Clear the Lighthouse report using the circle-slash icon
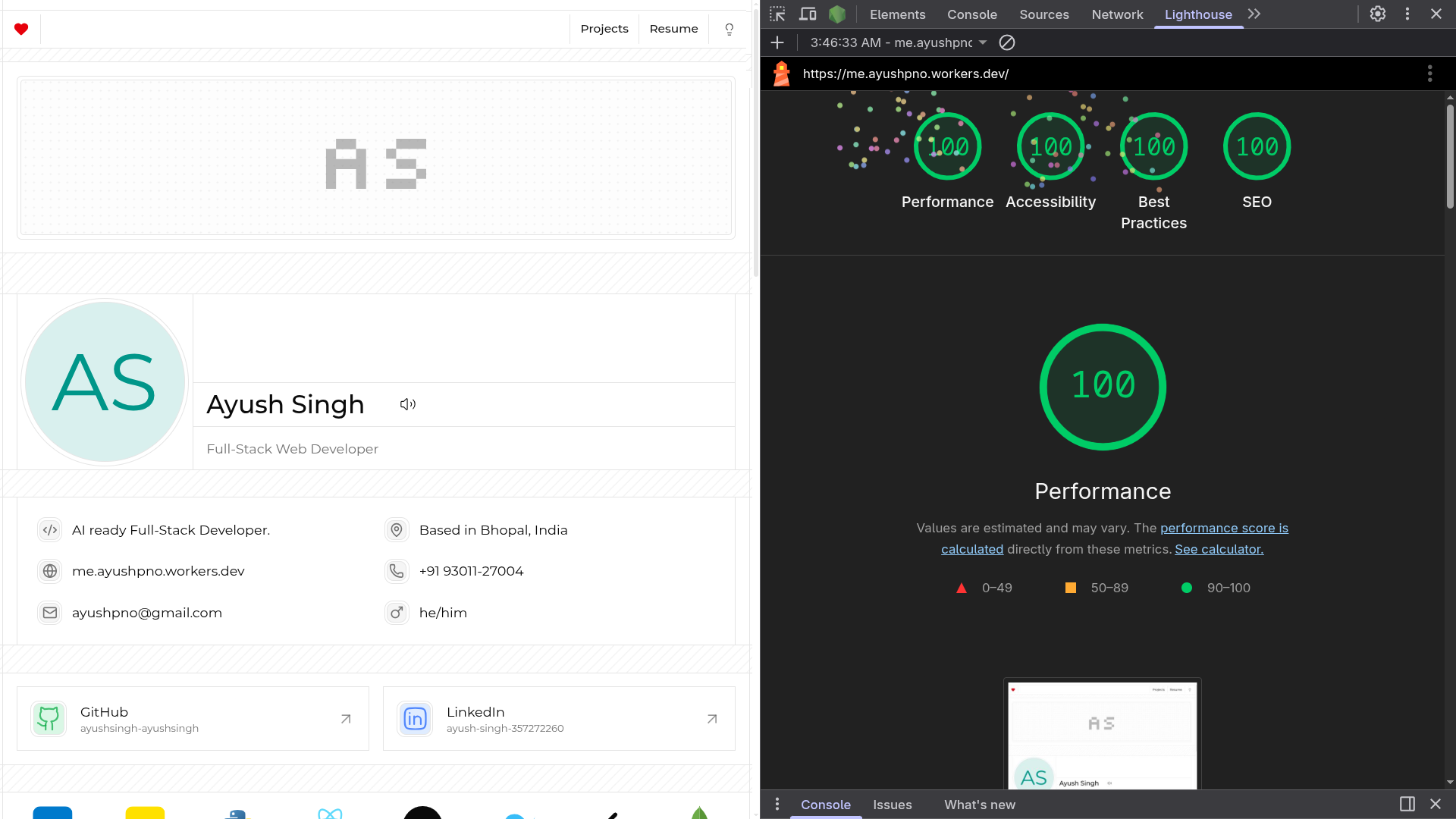 click(1006, 42)
